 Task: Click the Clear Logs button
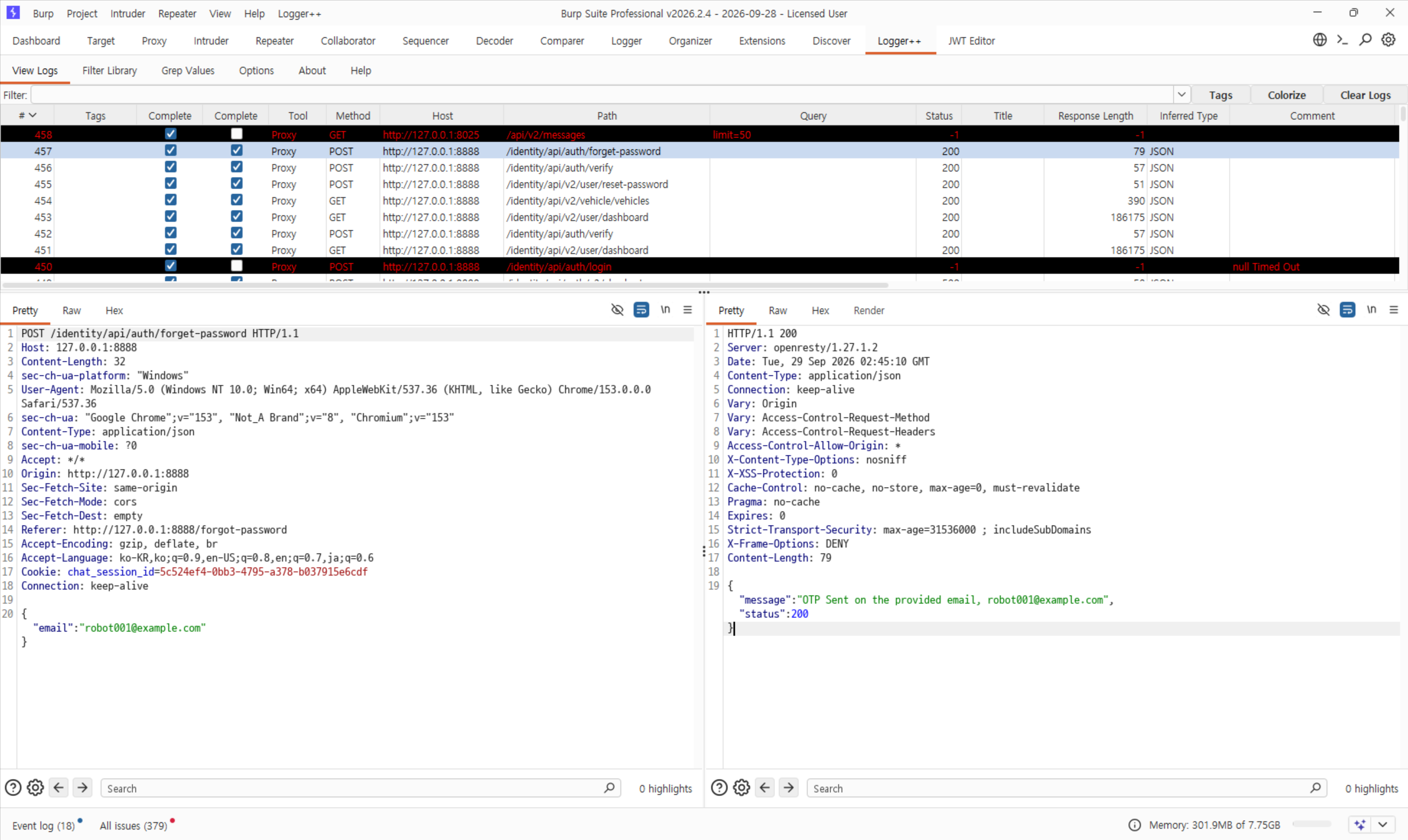[x=1365, y=95]
